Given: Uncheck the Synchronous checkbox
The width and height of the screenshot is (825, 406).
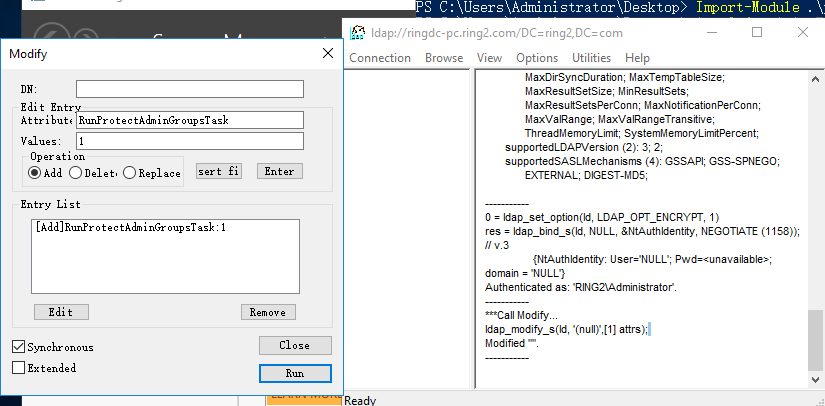Looking at the screenshot, I should 19,347.
